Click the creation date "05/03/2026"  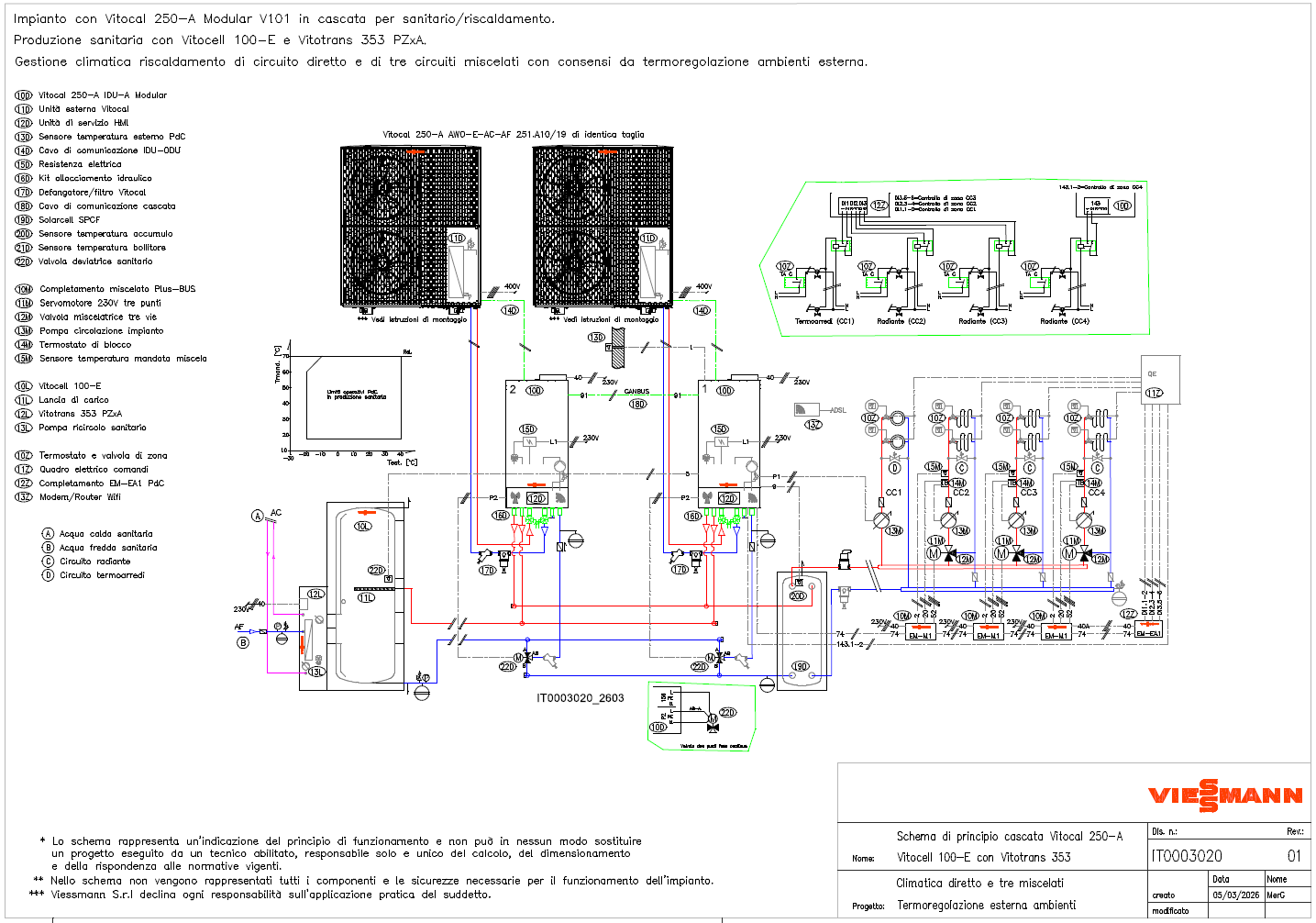click(1236, 895)
